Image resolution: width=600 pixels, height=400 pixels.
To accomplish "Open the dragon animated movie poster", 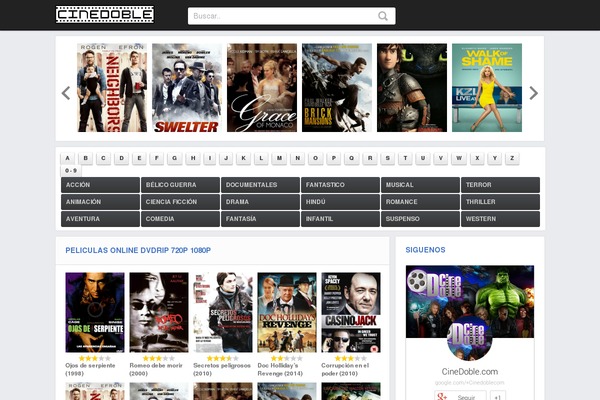I will click(x=412, y=88).
